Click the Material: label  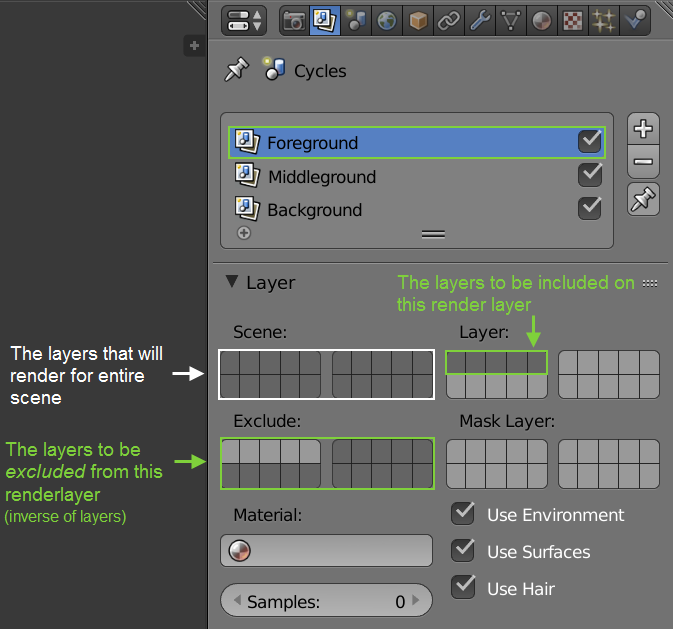tap(267, 515)
